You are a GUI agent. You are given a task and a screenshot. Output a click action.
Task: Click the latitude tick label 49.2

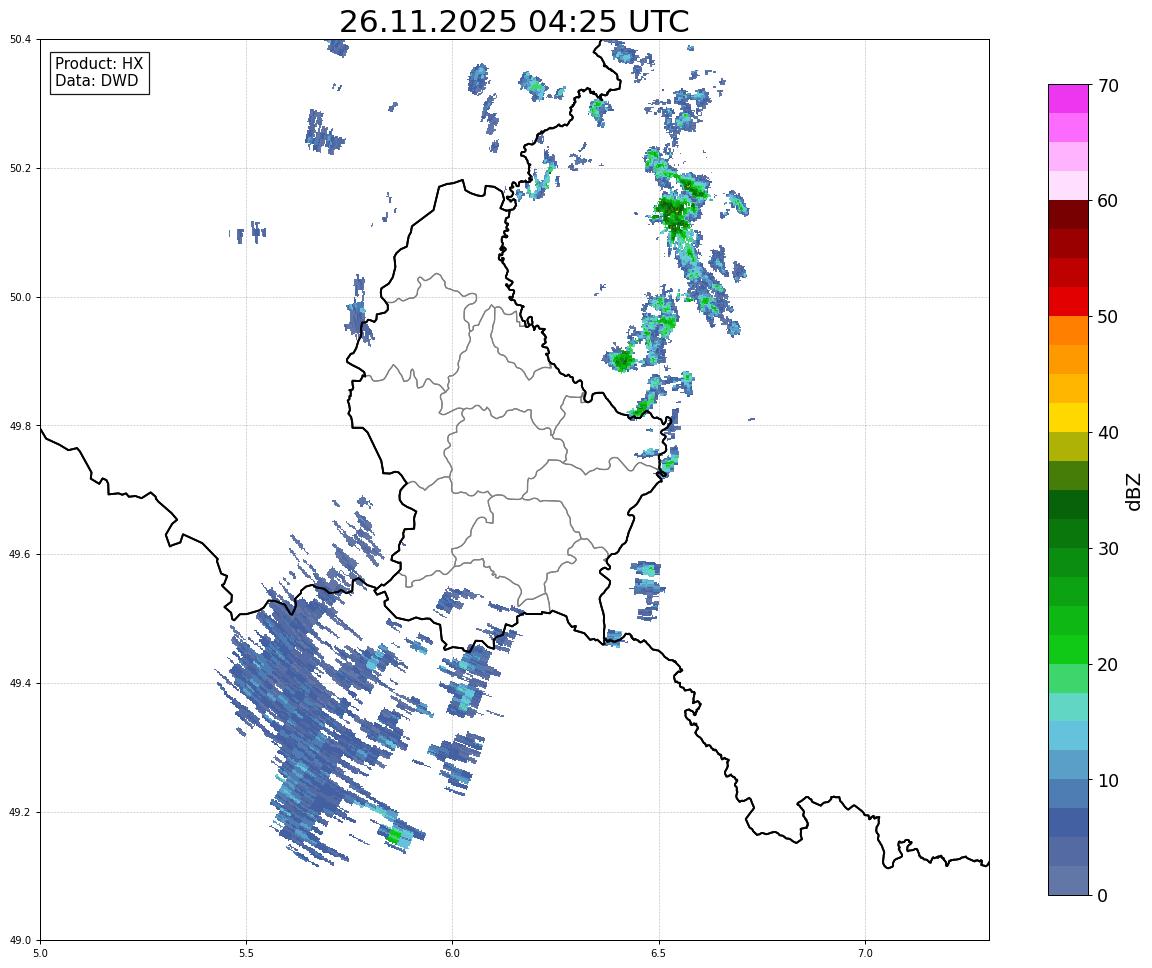[21, 812]
